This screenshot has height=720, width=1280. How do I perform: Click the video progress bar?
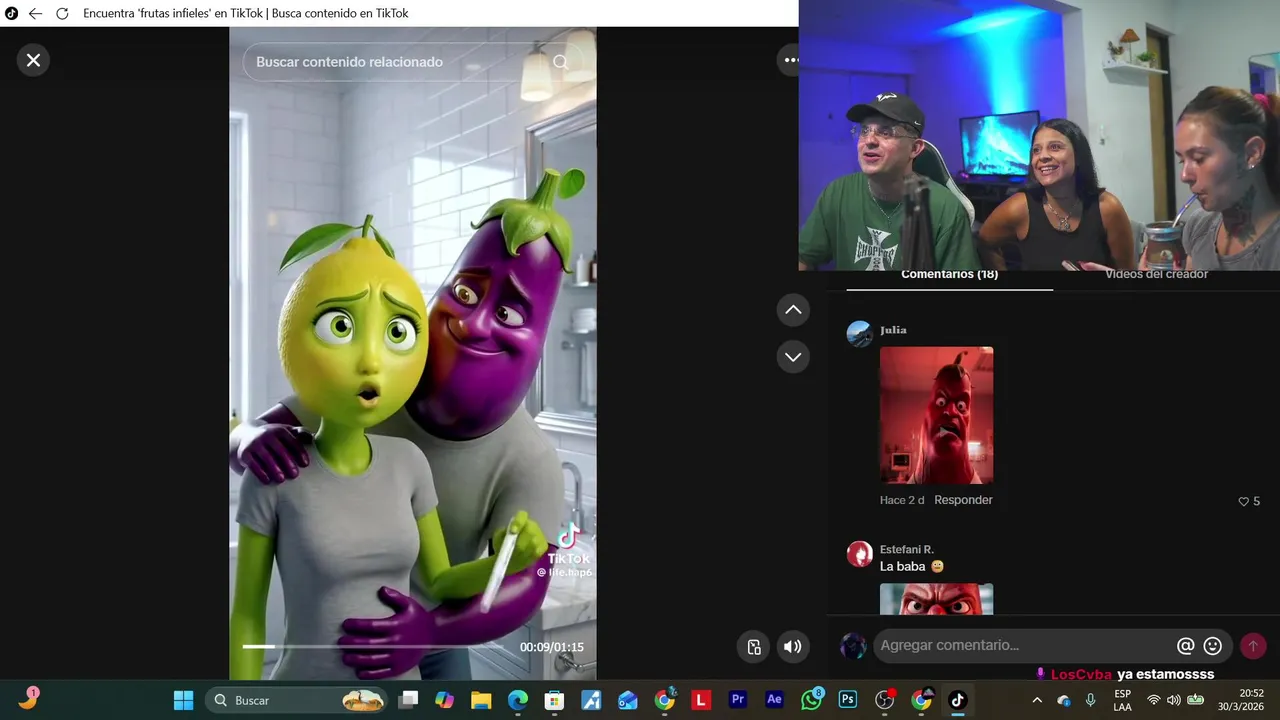click(x=372, y=647)
